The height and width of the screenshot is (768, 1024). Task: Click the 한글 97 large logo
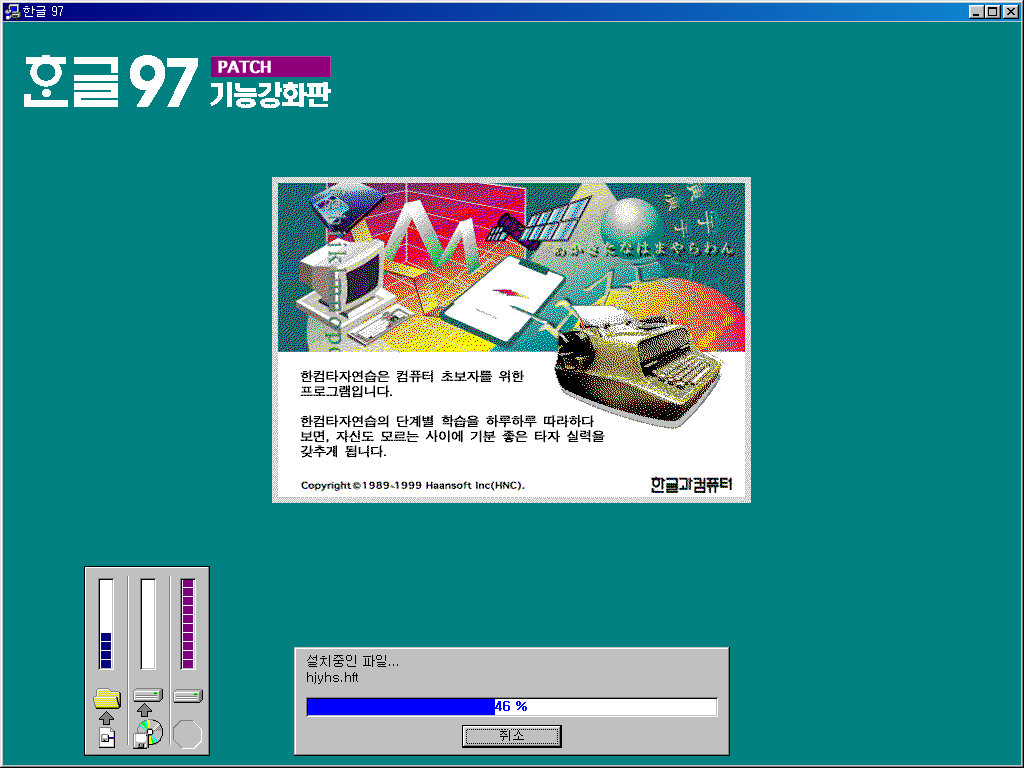[111, 82]
